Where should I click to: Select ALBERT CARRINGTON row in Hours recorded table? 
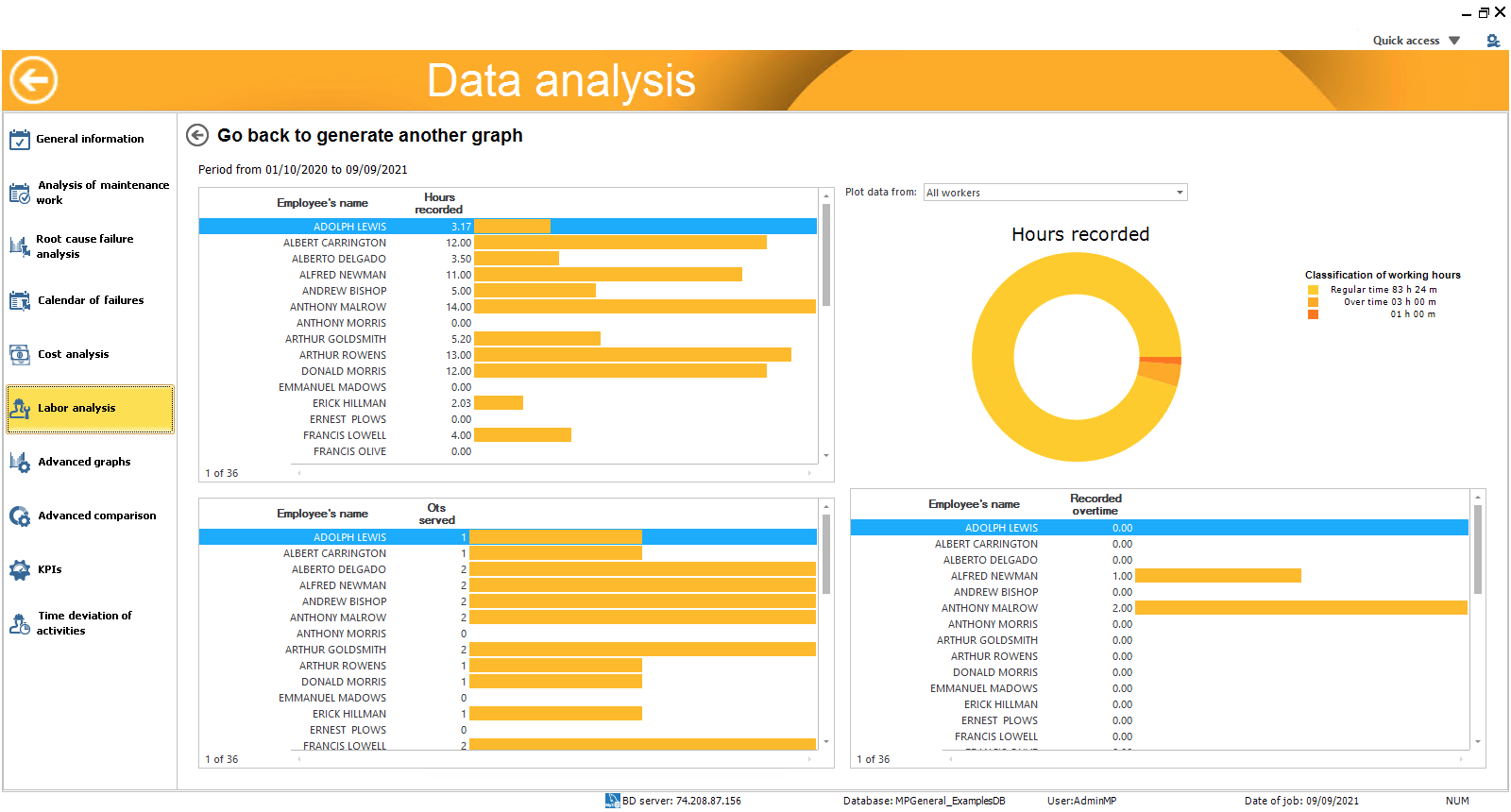[508, 243]
